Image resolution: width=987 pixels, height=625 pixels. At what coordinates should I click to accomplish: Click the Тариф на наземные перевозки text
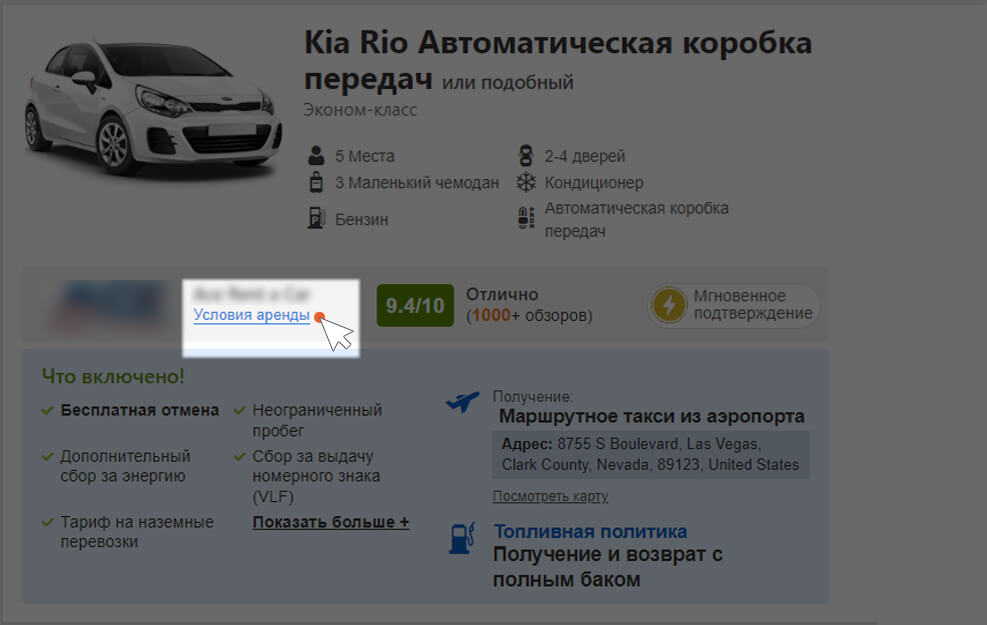[137, 532]
